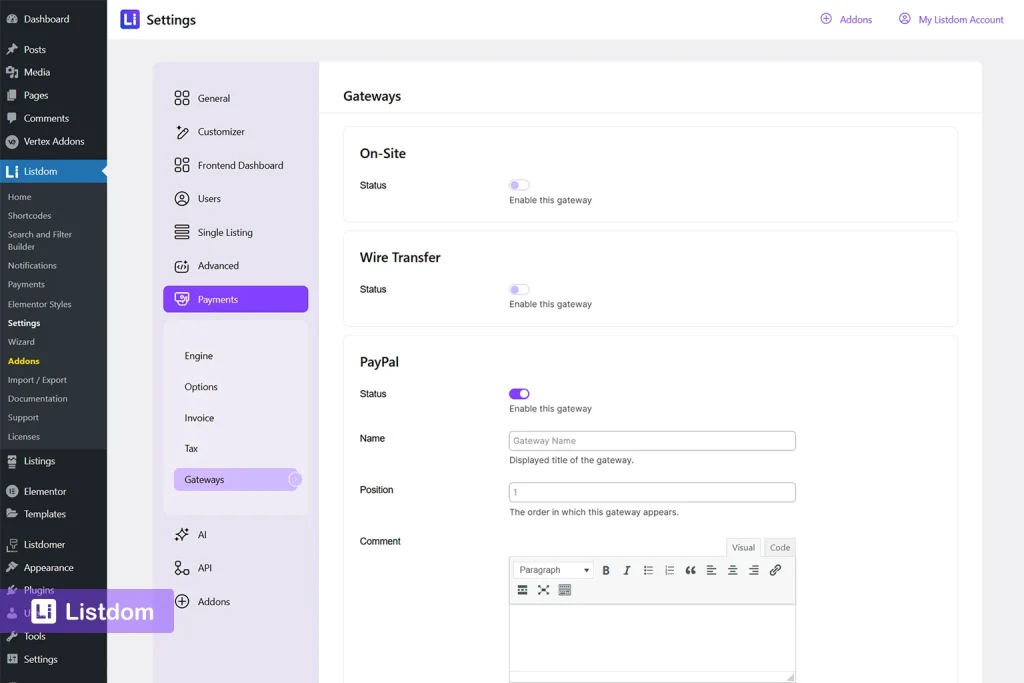Disable the PayPal gateway status toggle
Screen dimensions: 1024x683
point(519,393)
